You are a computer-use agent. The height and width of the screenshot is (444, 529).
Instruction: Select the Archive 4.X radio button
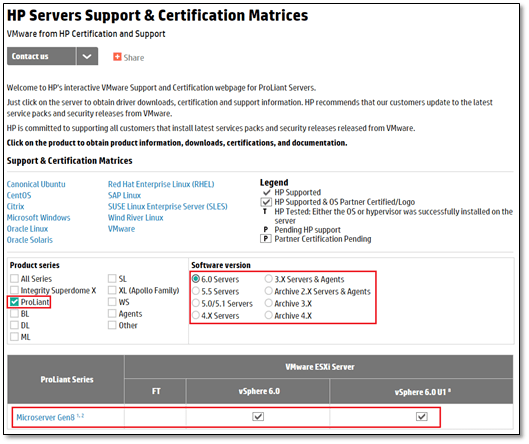[269, 315]
